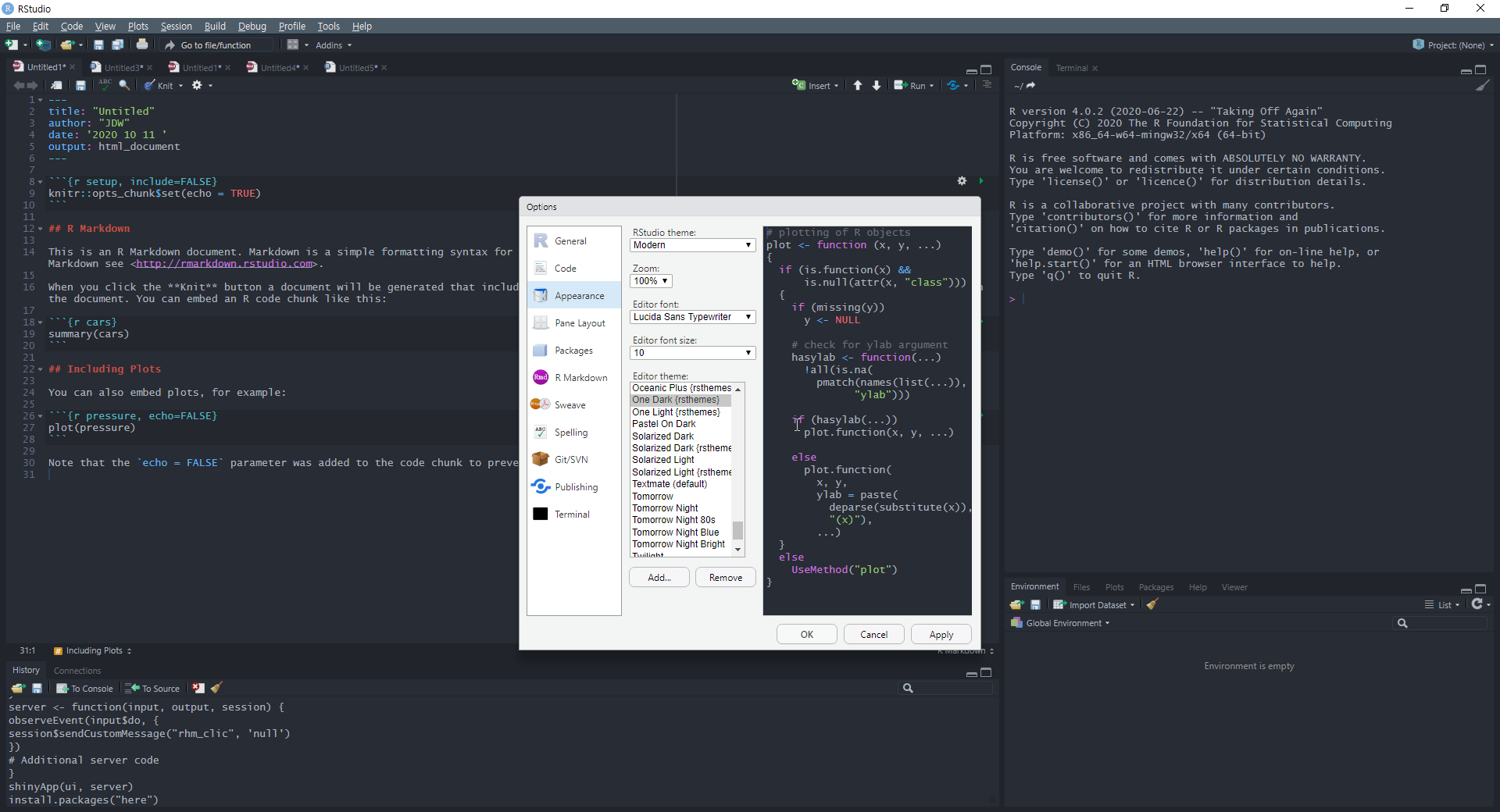Open Git/SVN options category
The height and width of the screenshot is (812, 1500).
[574, 459]
